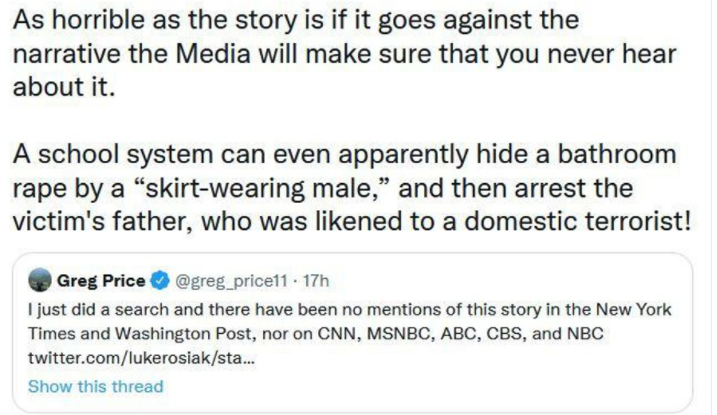
Task: Click the empty space right of Show this thread
Action: tap(420, 385)
